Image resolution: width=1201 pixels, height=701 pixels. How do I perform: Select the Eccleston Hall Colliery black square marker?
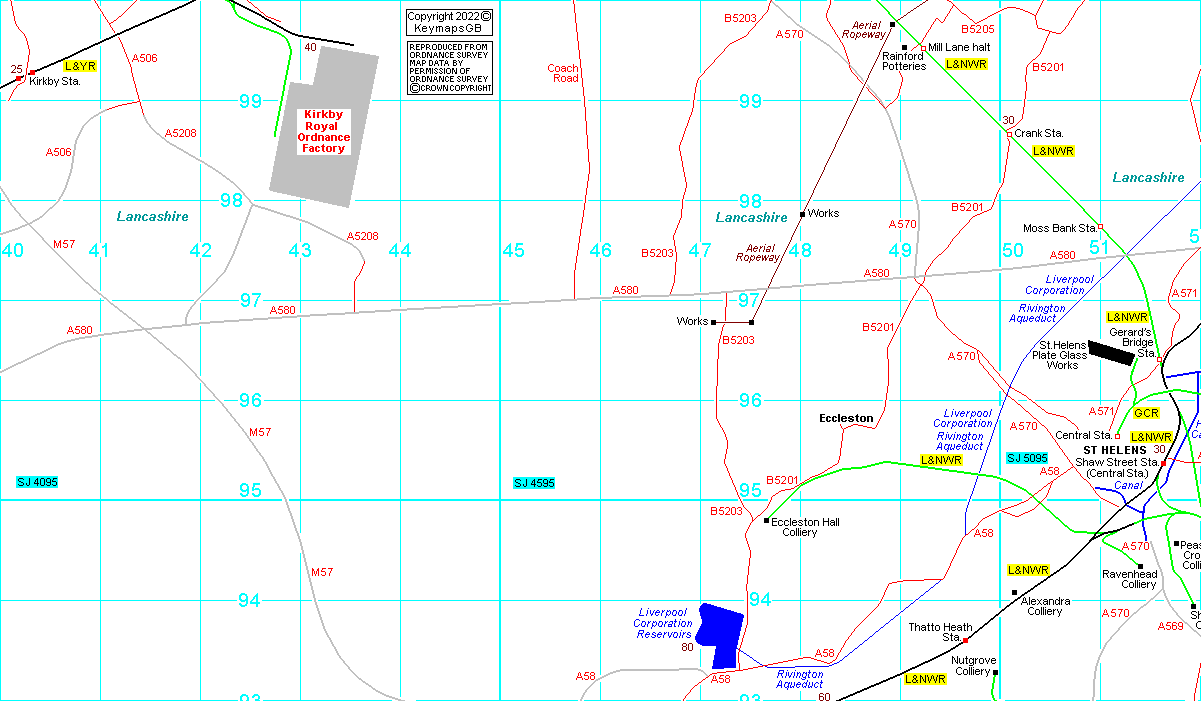pos(766,521)
